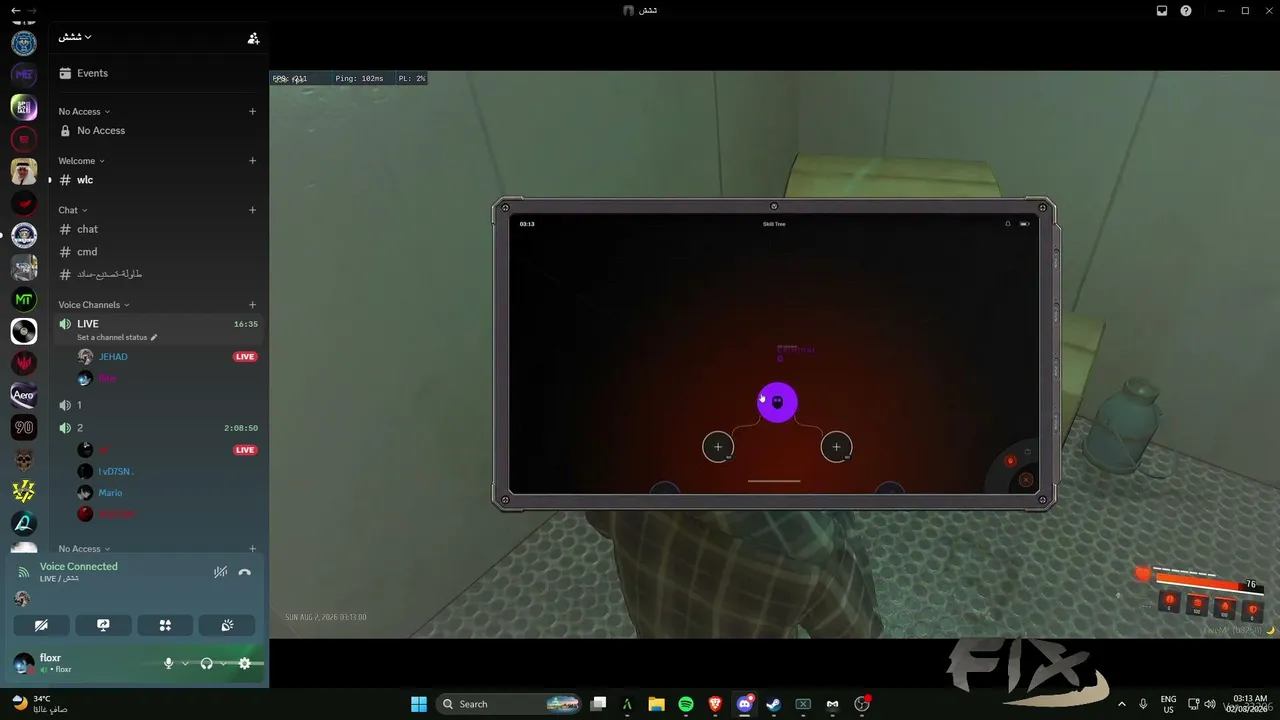Open the soundboard
The height and width of the screenshot is (720, 1280).
(227, 625)
